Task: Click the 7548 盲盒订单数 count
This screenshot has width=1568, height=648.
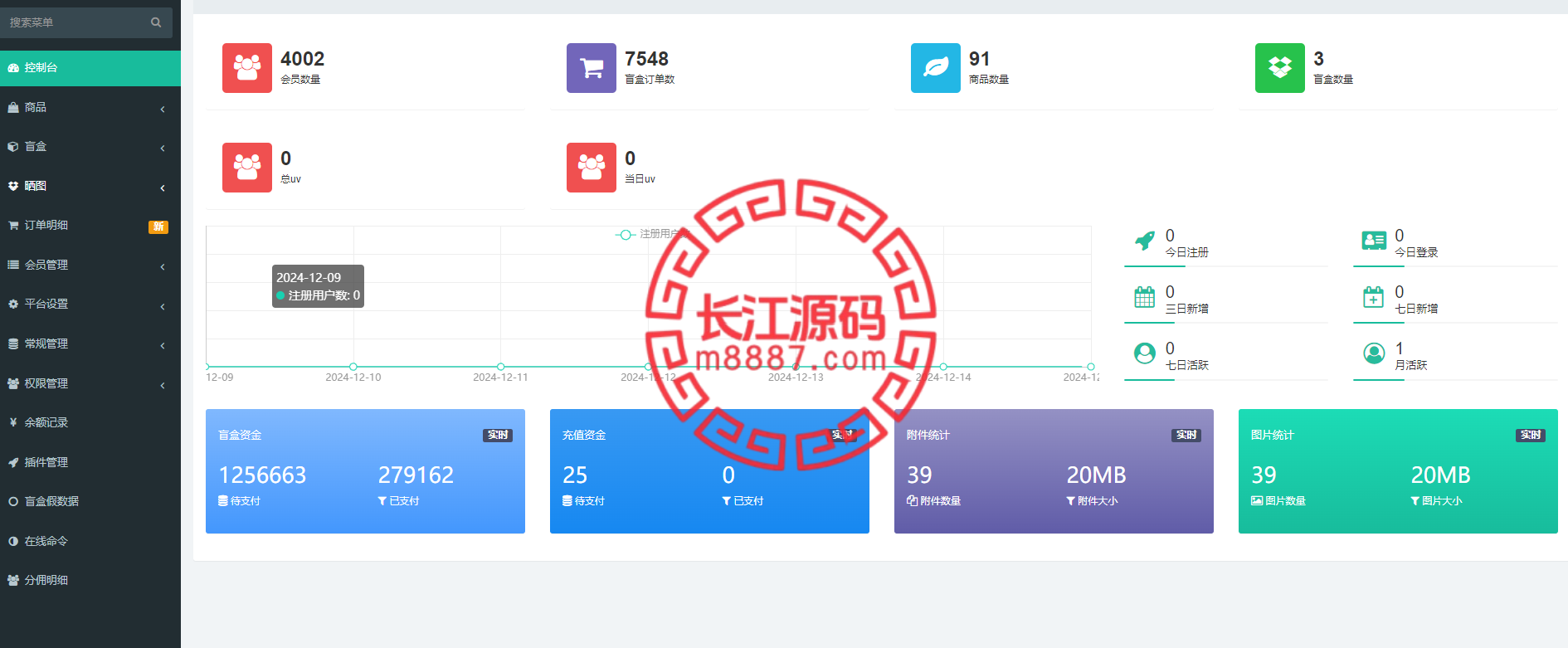Action: click(646, 59)
